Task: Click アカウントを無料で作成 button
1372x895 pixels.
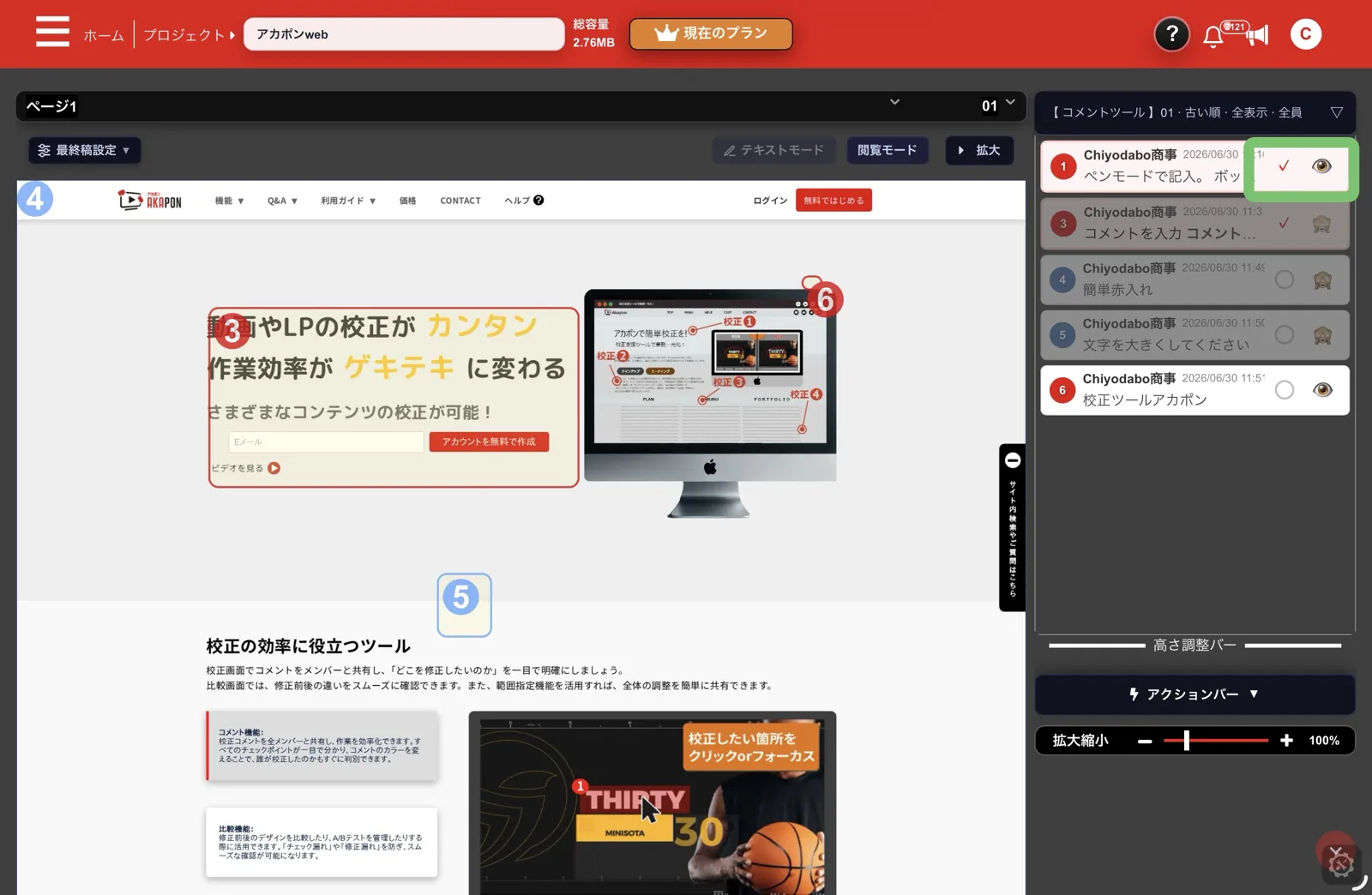Action: point(489,441)
